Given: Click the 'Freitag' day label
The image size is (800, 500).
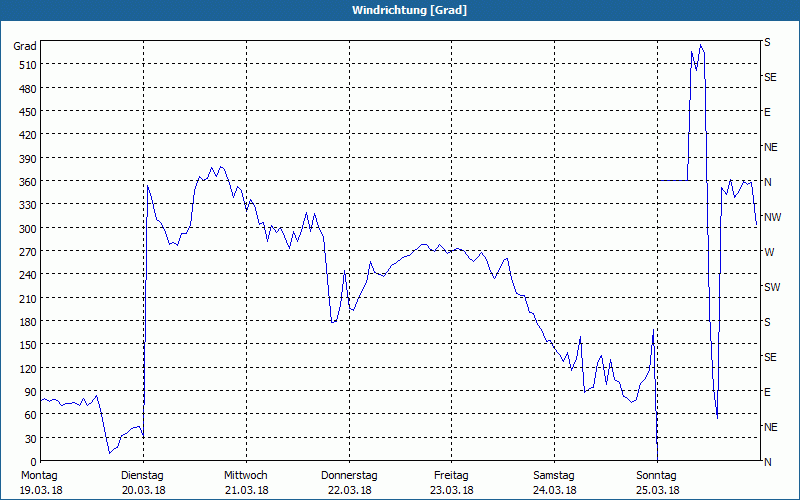Looking at the screenshot, I should point(451,476).
